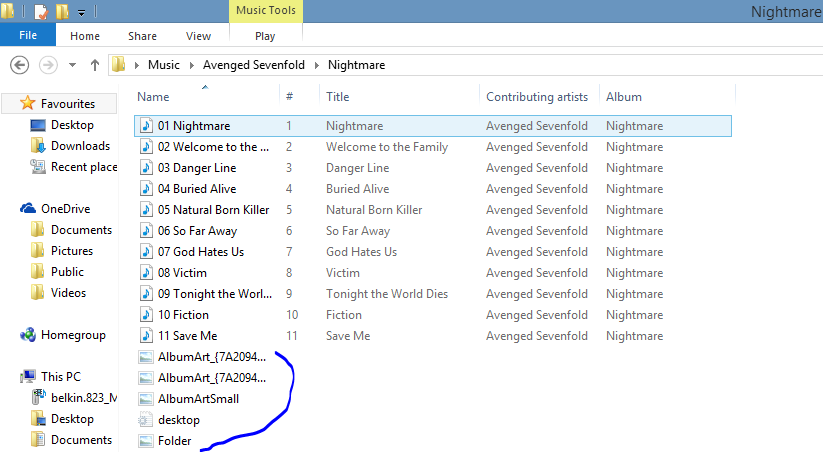Open the Customize Quick Access Toolbar dropdown

(x=81, y=12)
